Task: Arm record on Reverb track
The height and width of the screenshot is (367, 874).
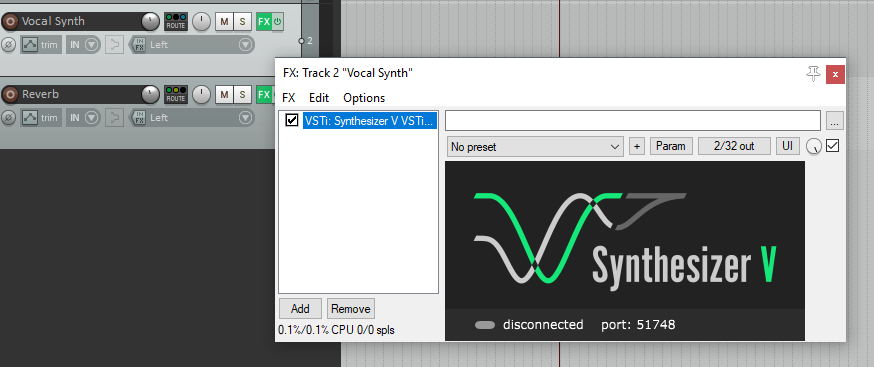Action: (10, 95)
